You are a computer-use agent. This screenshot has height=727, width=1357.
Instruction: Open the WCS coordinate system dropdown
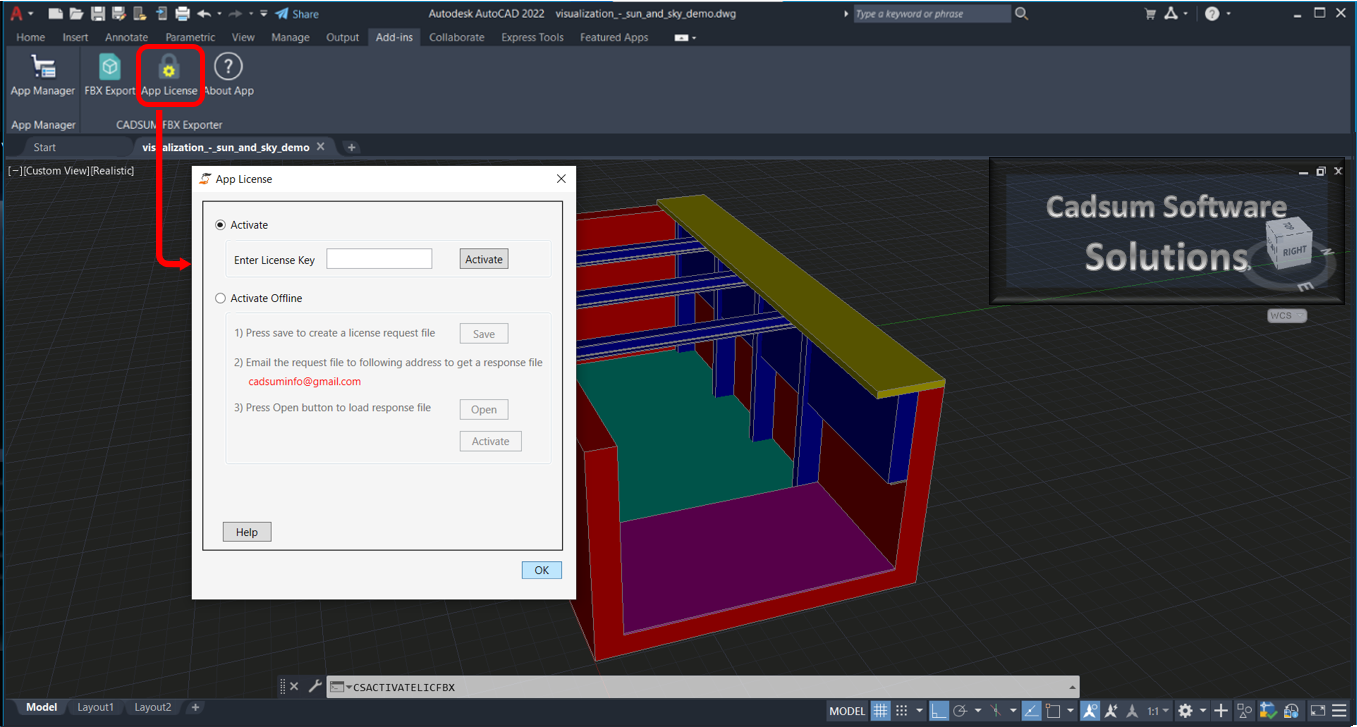[1287, 315]
